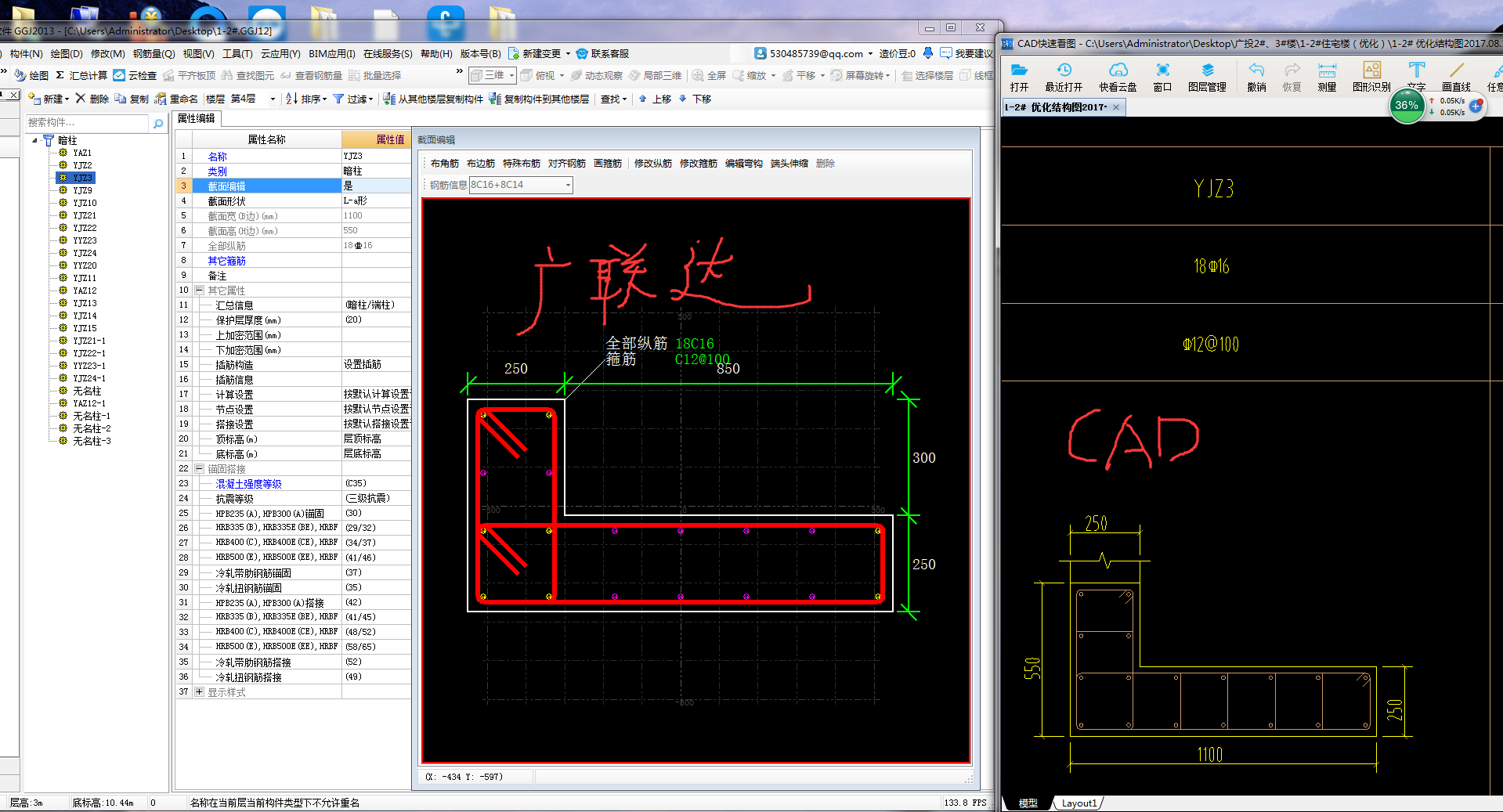1503x812 pixels.
Task: Click 布角筋 in section editor
Action: [444, 163]
